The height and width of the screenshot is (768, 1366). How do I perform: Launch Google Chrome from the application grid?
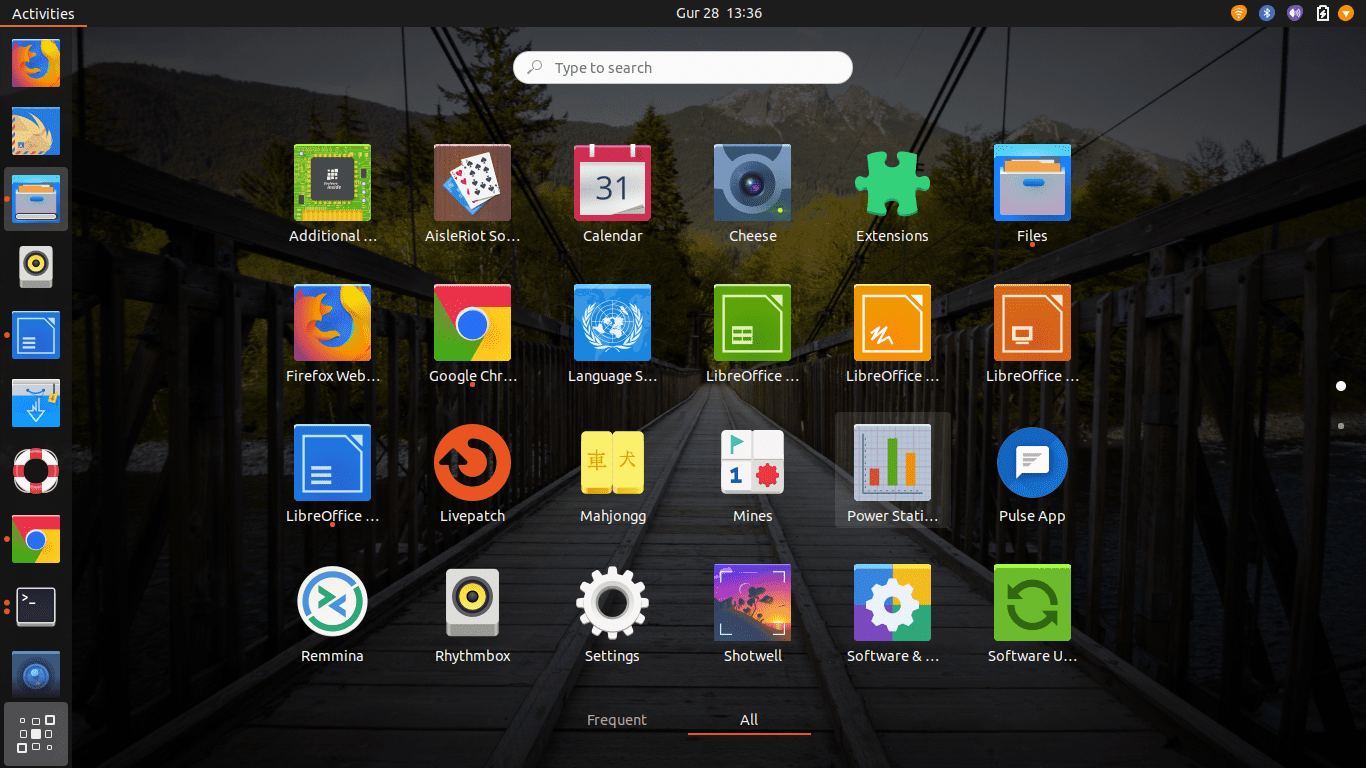click(472, 323)
